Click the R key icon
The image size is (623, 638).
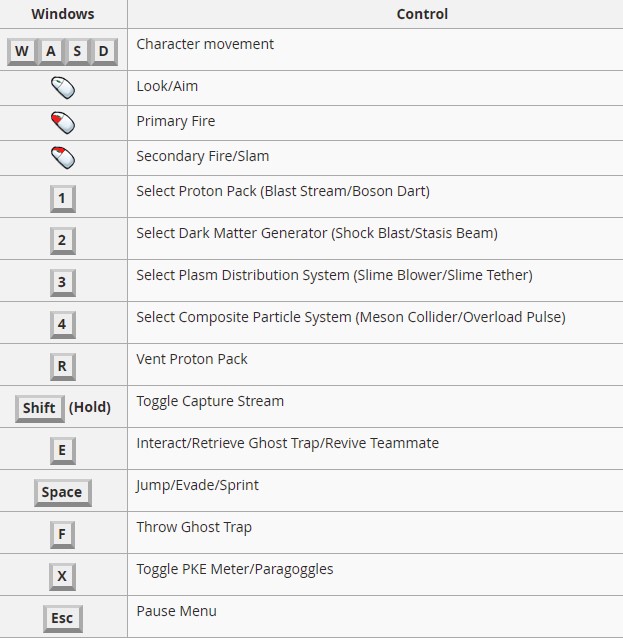click(63, 367)
